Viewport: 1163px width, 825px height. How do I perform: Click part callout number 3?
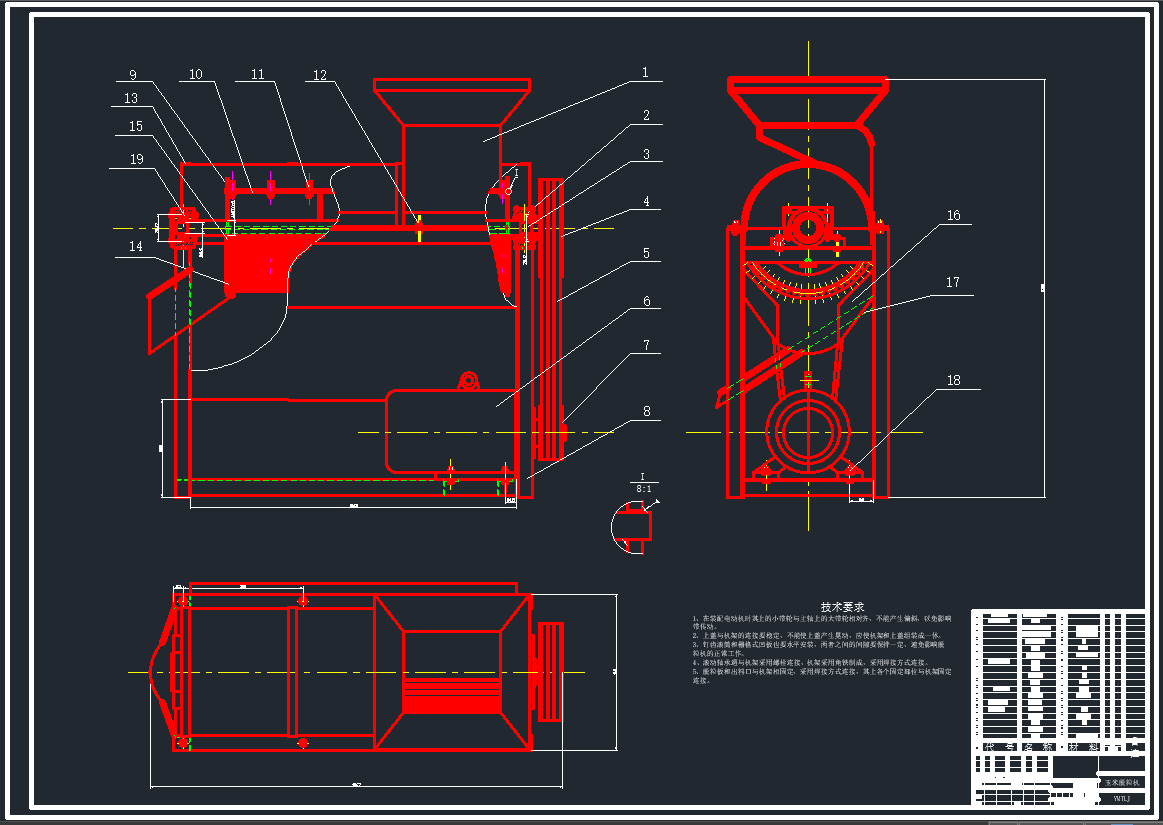coord(646,154)
